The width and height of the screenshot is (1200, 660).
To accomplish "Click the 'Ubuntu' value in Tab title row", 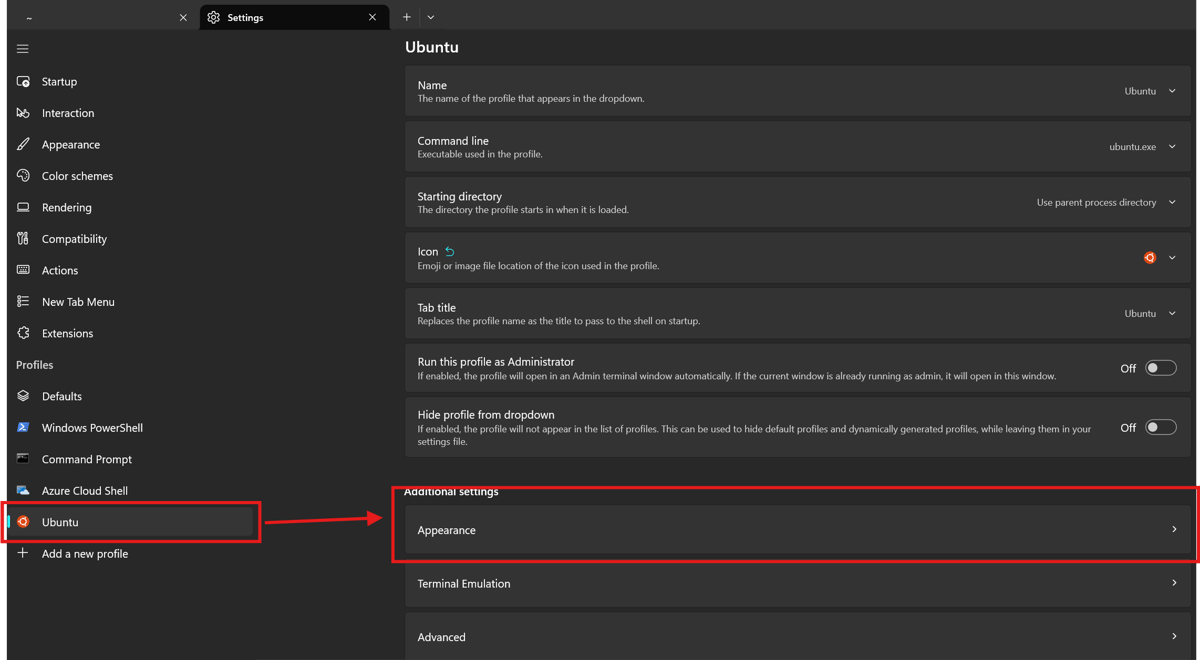I will [1140, 314].
